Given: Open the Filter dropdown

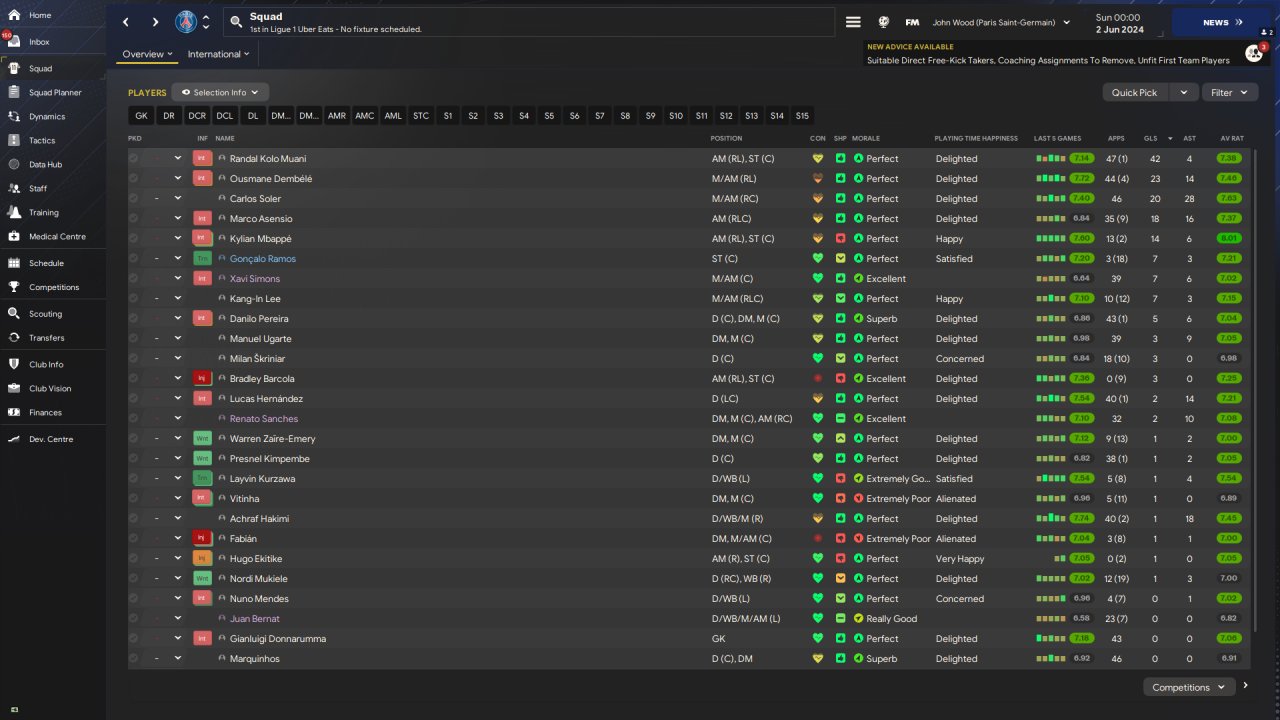Looking at the screenshot, I should 1230,92.
